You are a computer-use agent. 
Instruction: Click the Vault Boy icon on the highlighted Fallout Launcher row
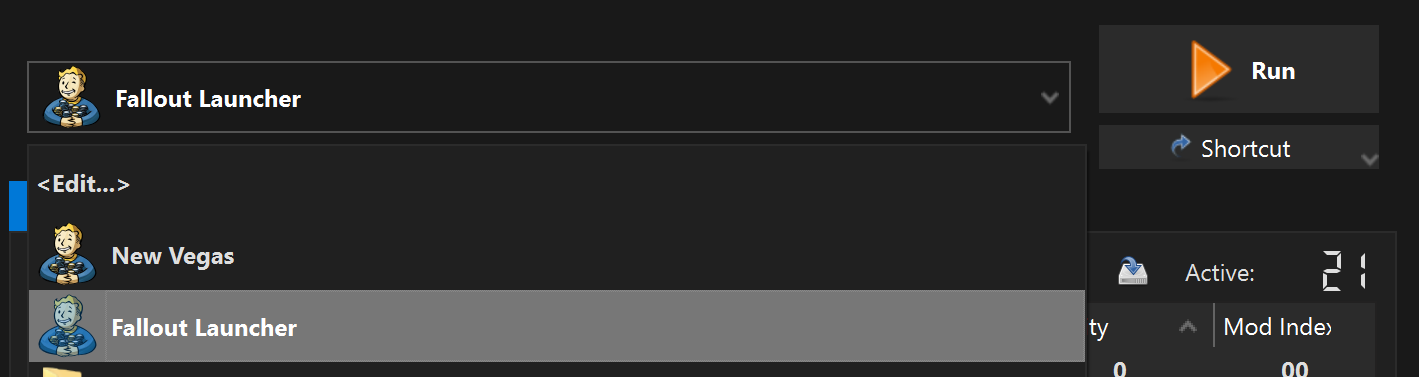pyautogui.click(x=67, y=326)
